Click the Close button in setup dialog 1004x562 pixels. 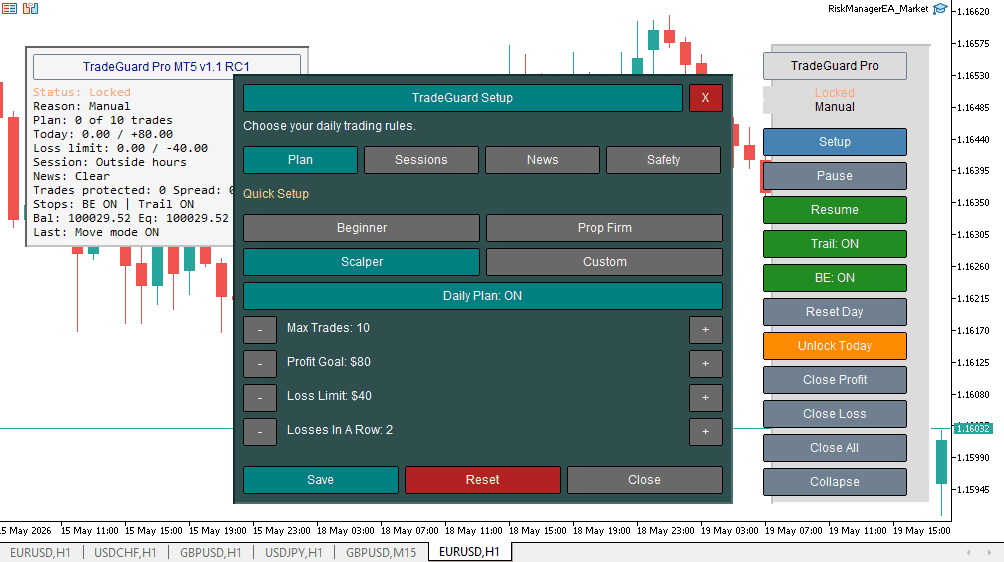click(x=645, y=480)
